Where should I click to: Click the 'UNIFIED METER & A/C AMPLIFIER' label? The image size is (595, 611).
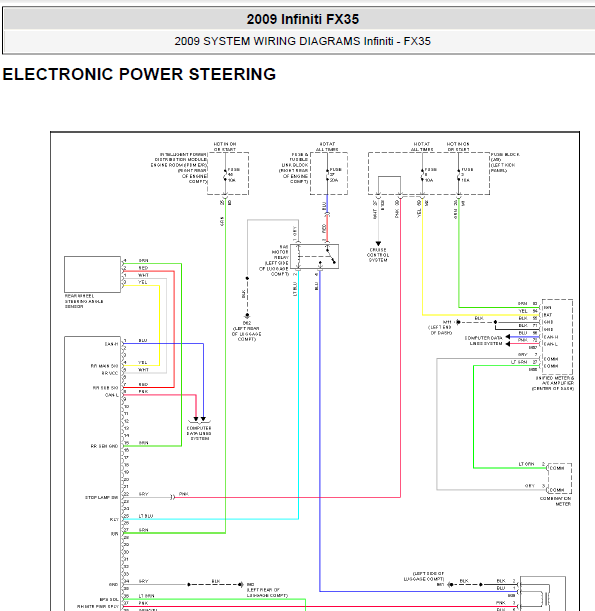(x=553, y=383)
